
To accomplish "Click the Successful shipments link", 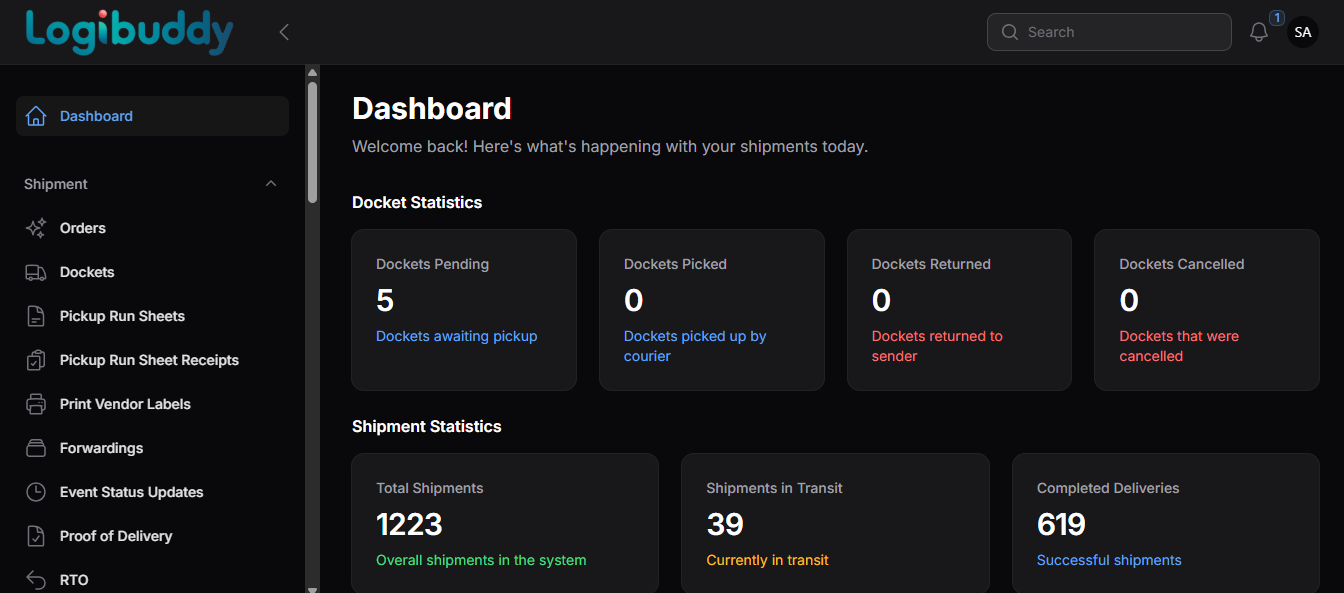I will coord(1109,560).
